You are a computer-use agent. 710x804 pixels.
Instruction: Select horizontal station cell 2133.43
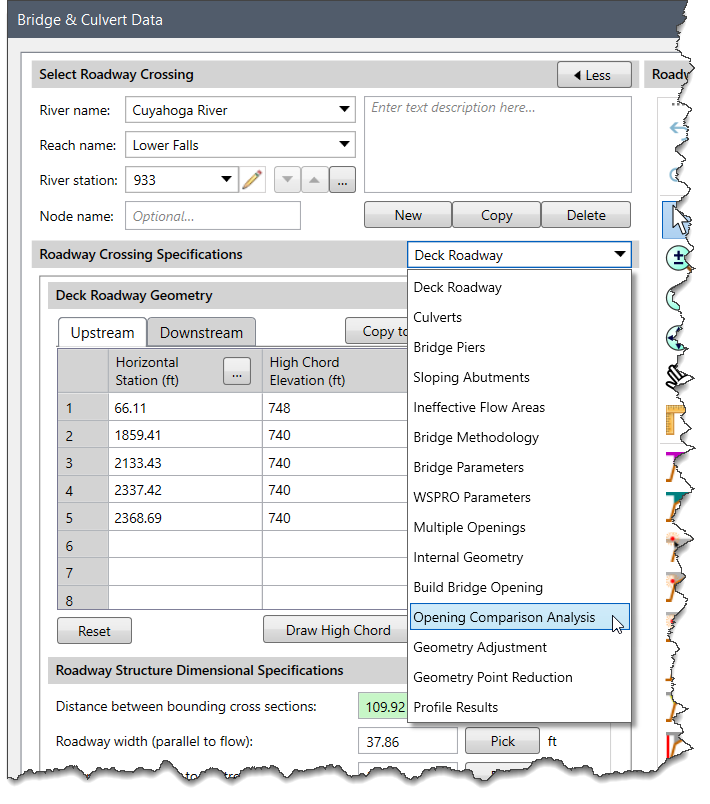coord(185,463)
